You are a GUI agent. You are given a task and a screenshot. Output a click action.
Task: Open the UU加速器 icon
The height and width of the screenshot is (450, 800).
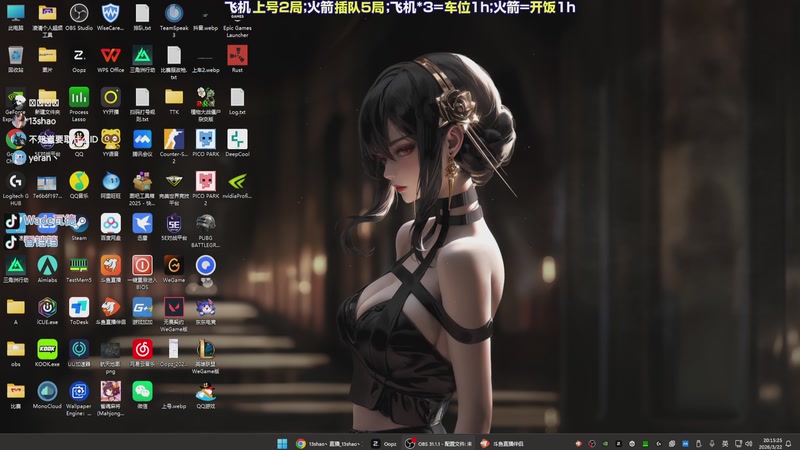click(79, 349)
